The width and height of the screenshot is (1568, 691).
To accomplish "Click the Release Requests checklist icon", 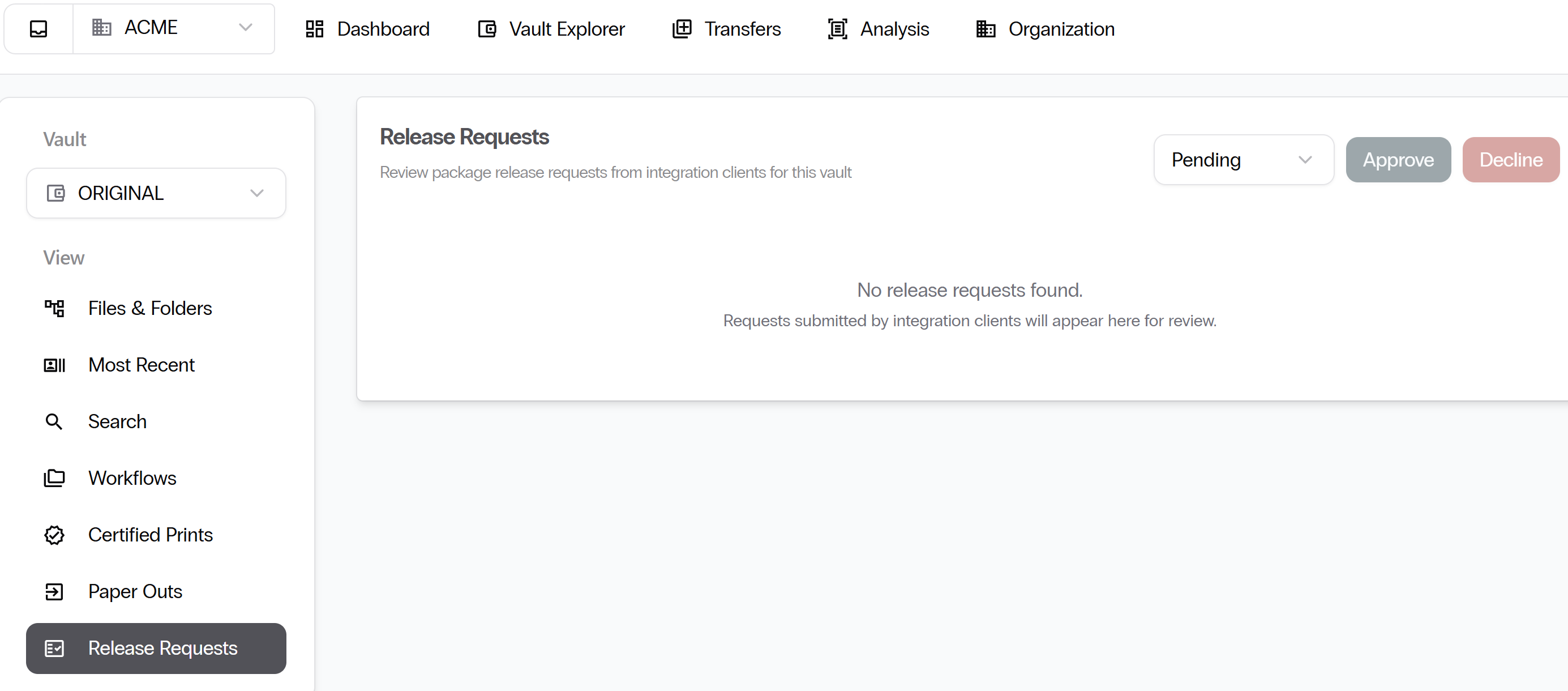I will pos(54,648).
